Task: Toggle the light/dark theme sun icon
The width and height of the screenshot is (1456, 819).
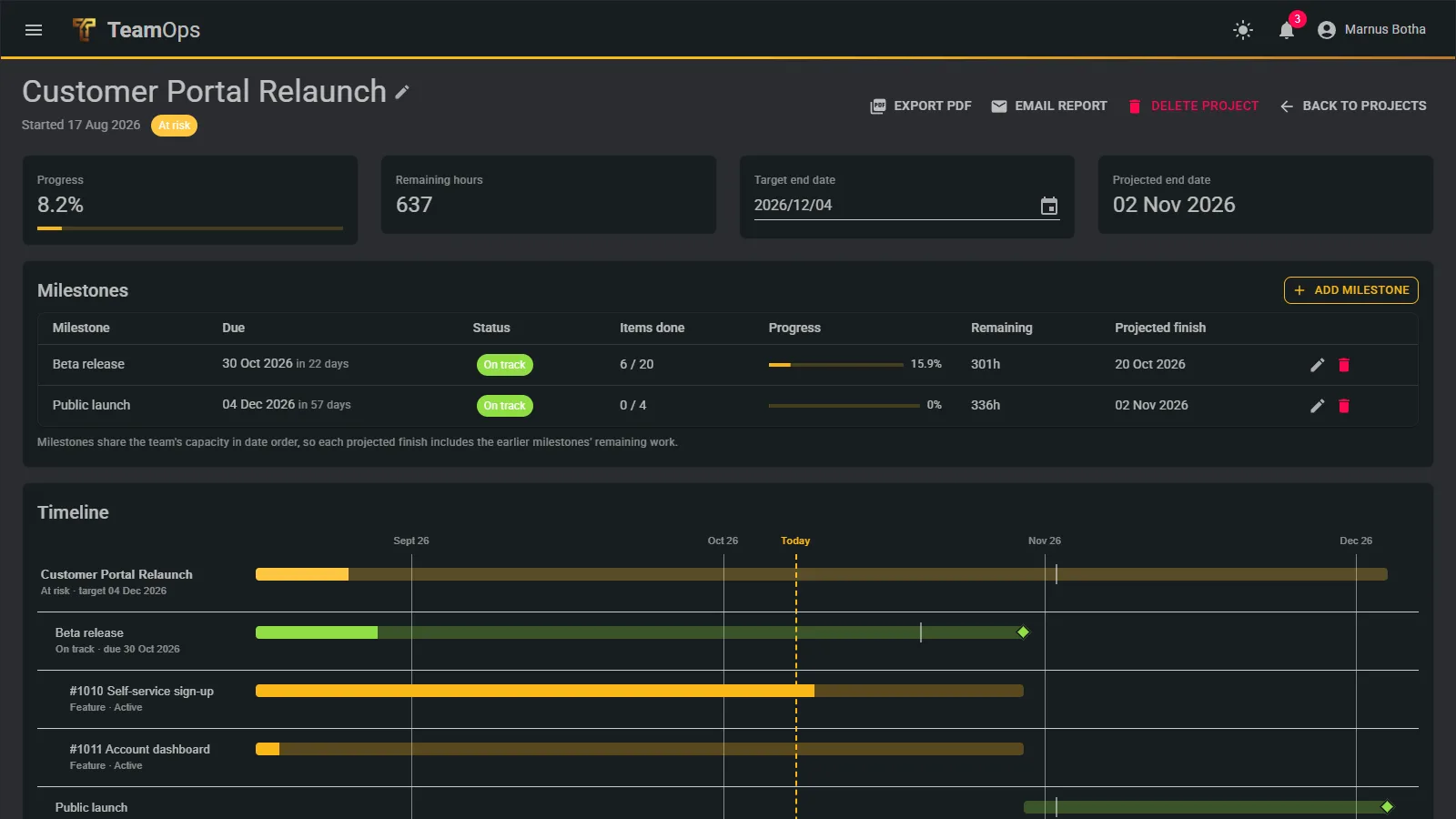Action: 1243,30
